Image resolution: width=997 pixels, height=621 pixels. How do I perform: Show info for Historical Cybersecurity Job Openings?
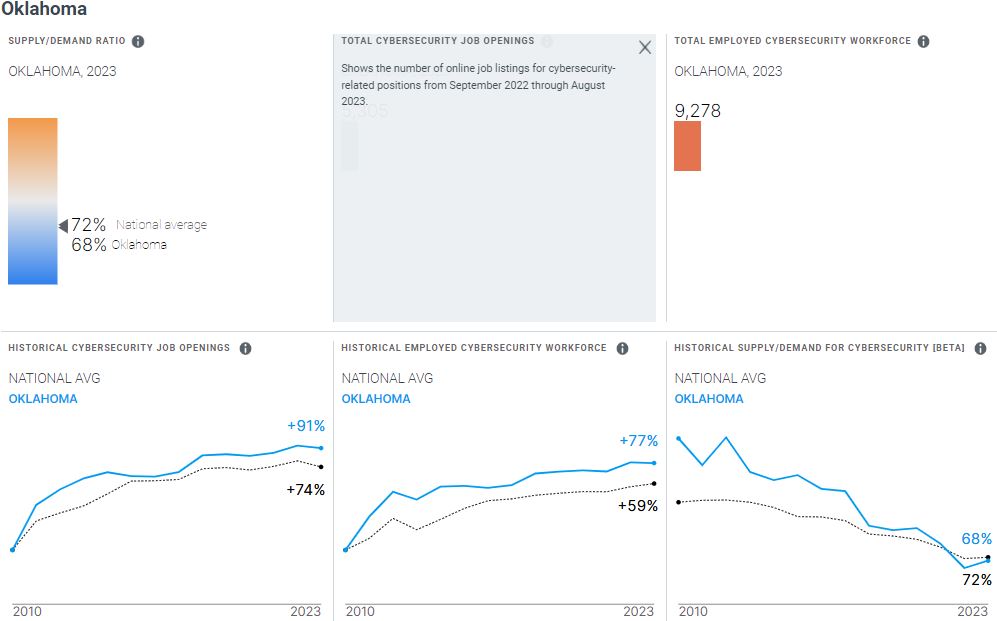pos(245,348)
